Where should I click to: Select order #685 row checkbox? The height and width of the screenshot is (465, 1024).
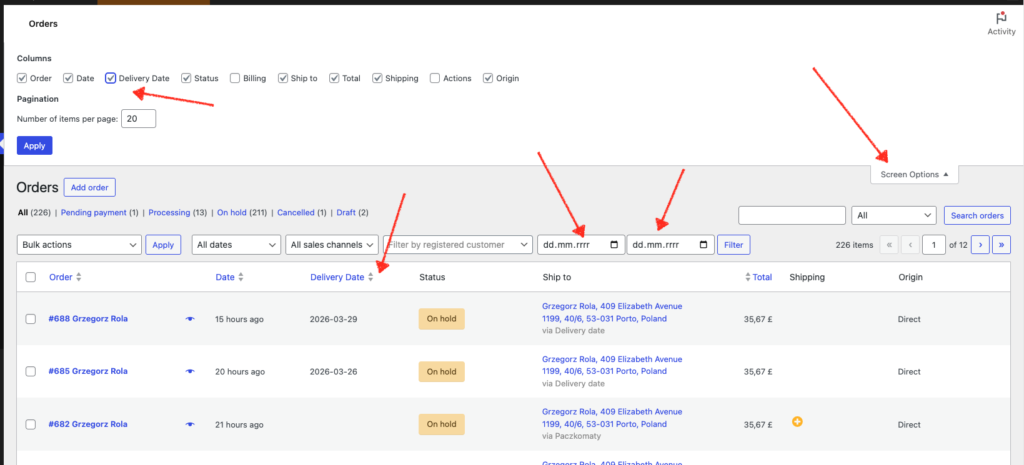click(x=31, y=372)
